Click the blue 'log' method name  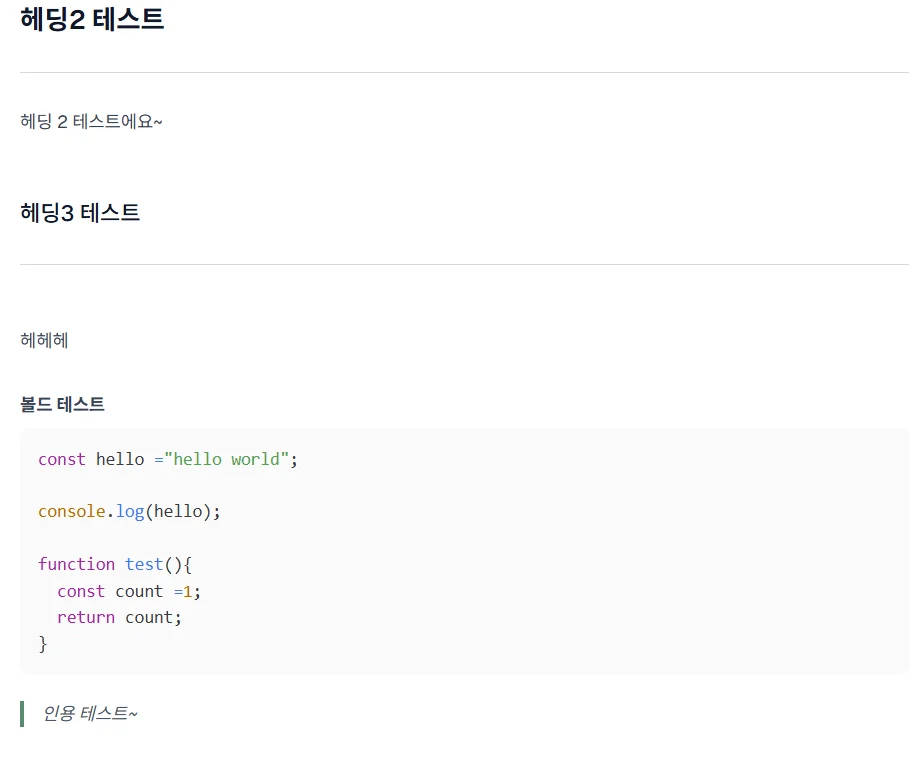coord(130,511)
